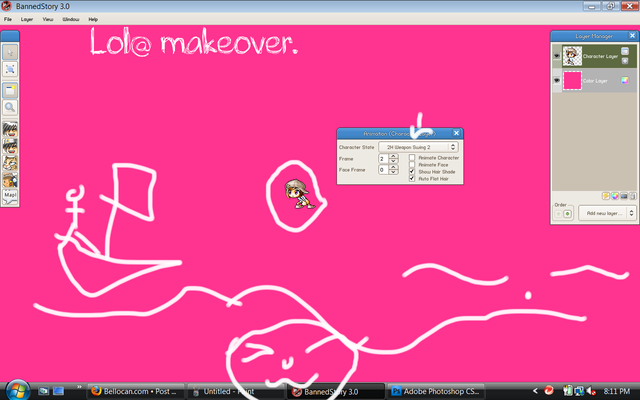Select the pink Color Layer swatch
The image size is (640, 400).
click(572, 80)
